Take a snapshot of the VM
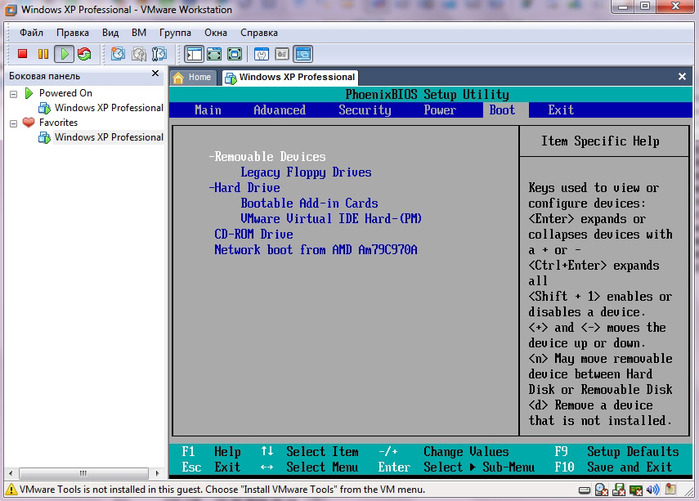The width and height of the screenshot is (699, 501). coord(118,54)
